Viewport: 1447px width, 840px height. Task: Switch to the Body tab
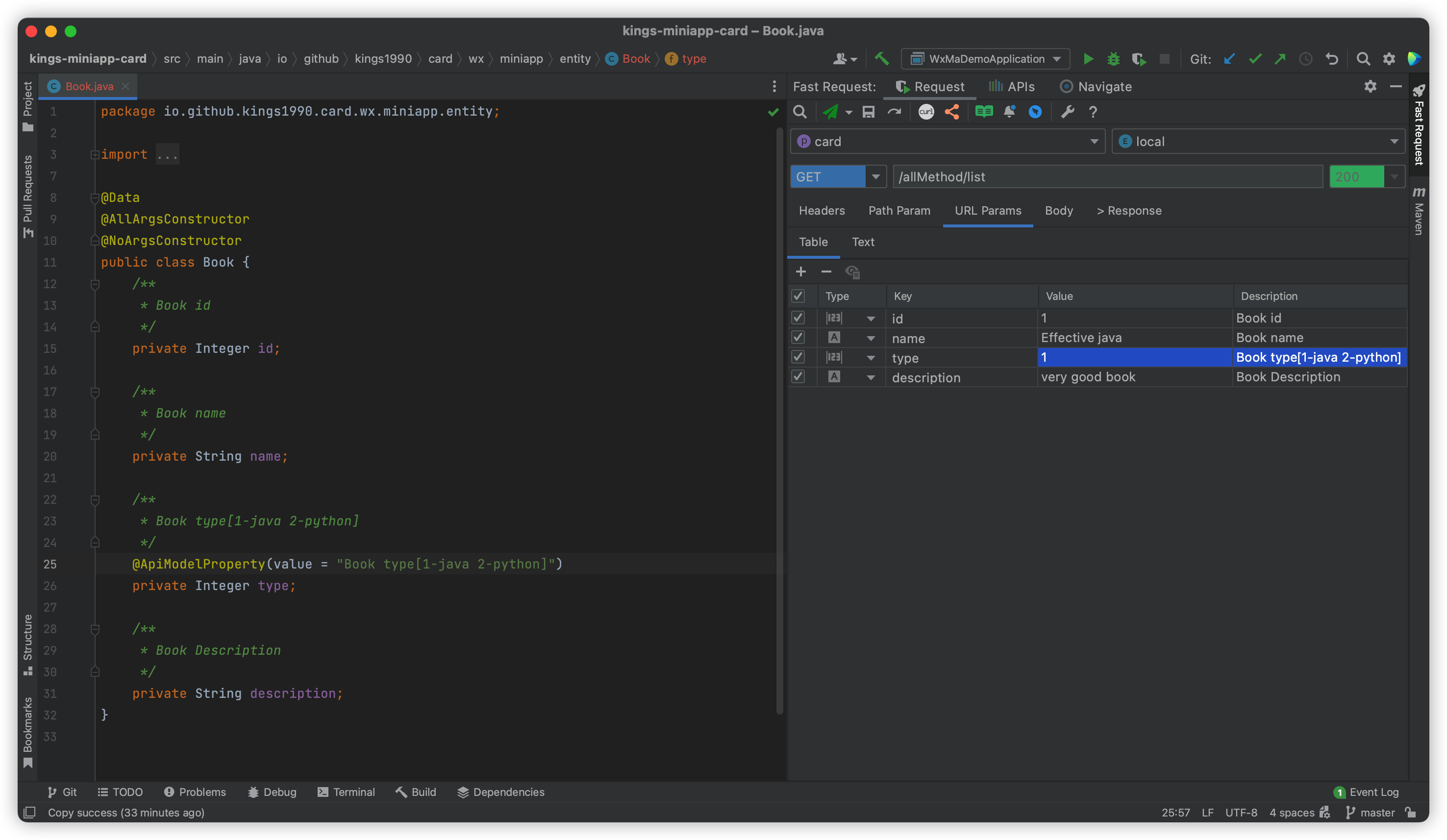(x=1058, y=211)
